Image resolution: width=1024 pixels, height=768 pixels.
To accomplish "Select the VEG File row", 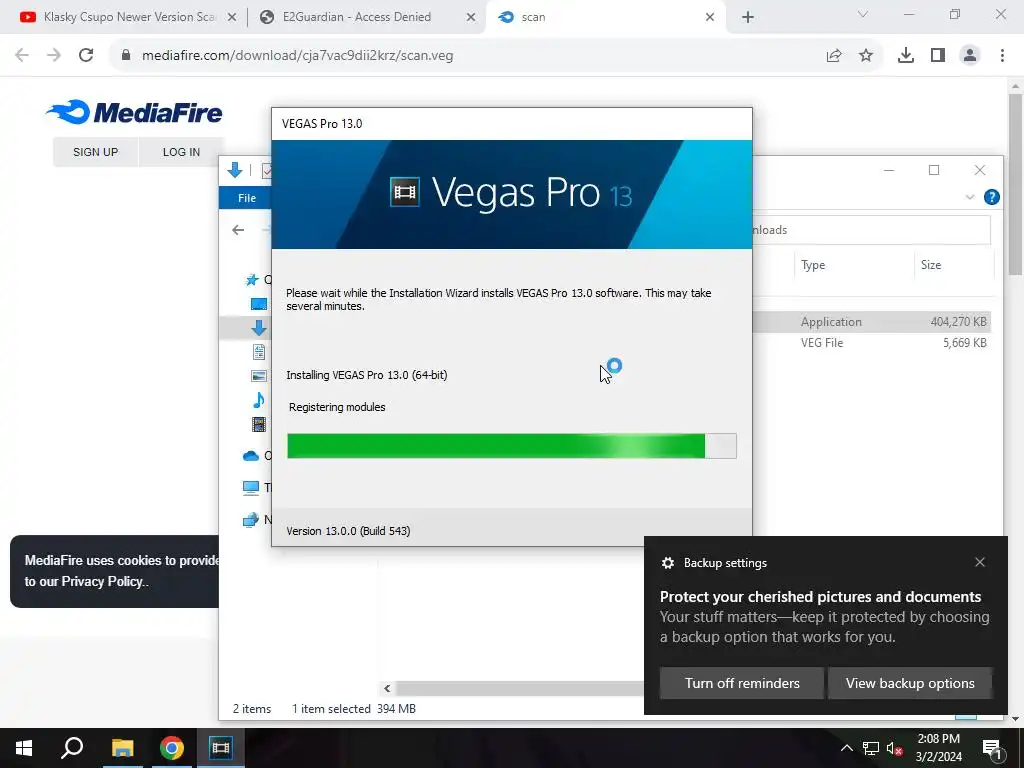I will click(x=871, y=343).
